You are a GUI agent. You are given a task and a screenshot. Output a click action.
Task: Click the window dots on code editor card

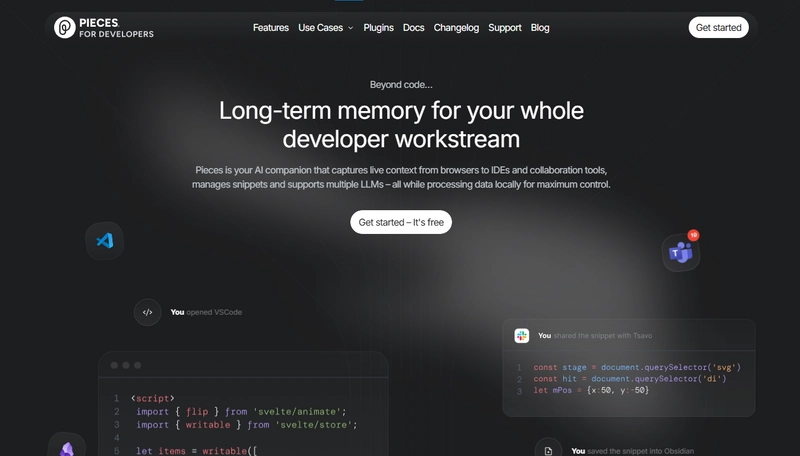[126, 365]
